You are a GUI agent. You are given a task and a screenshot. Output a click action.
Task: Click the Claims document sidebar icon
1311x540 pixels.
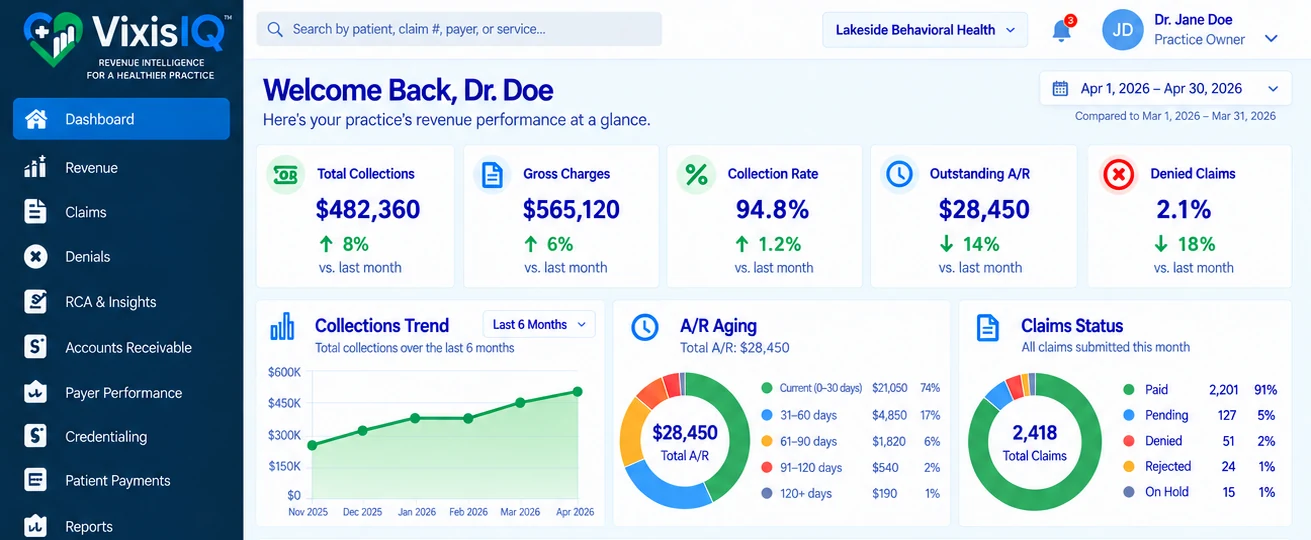pos(36,212)
